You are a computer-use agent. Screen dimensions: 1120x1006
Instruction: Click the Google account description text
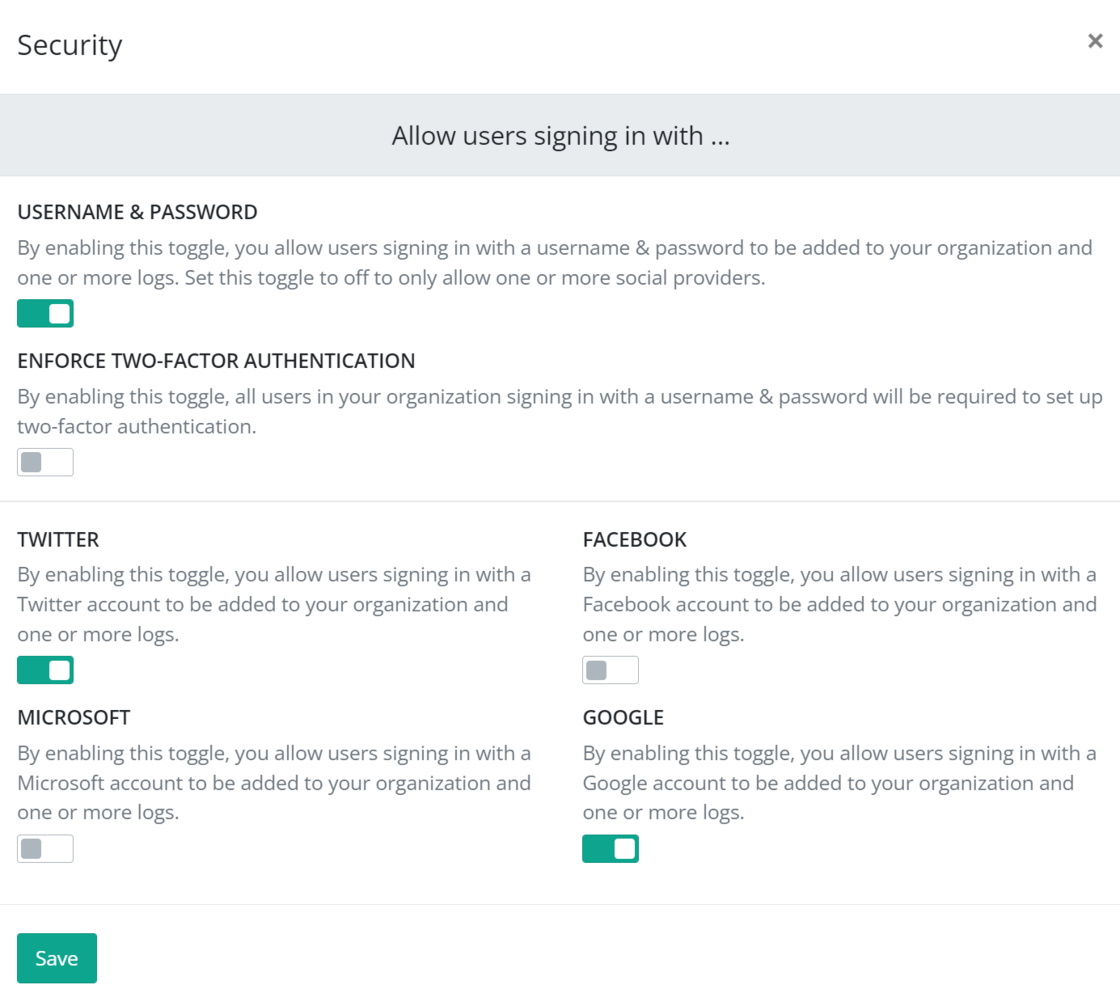click(x=840, y=782)
